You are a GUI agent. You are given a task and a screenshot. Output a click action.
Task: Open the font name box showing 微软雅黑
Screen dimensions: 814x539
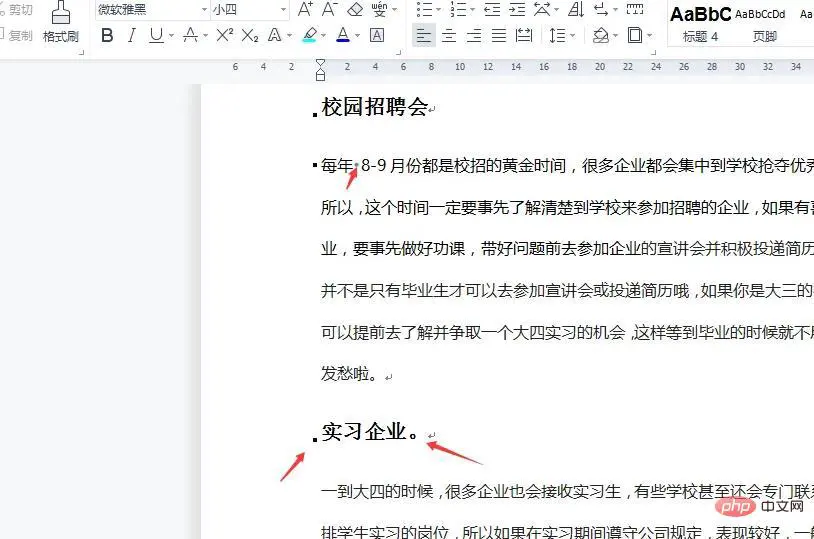pos(153,9)
